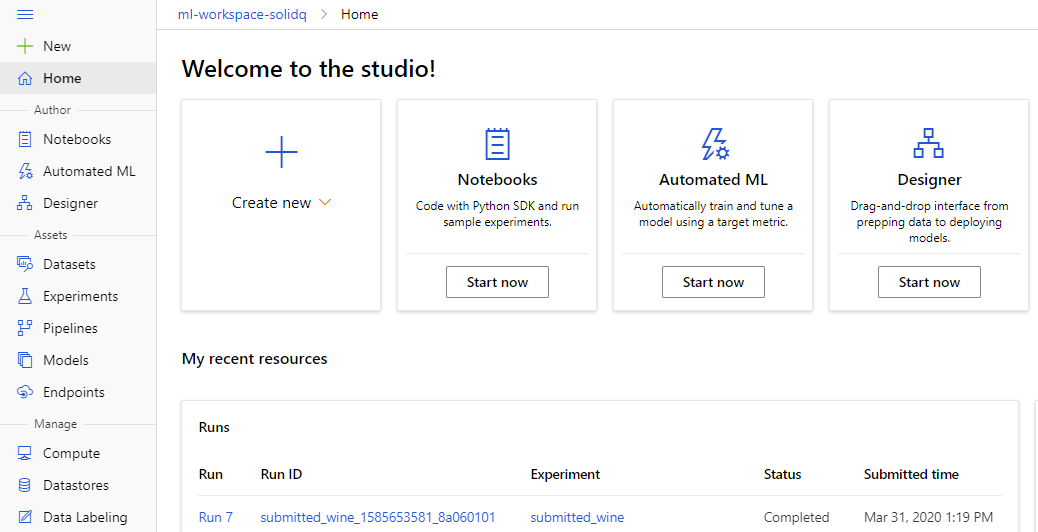Click the Completed status cell
This screenshot has width=1038, height=532.
click(x=796, y=517)
